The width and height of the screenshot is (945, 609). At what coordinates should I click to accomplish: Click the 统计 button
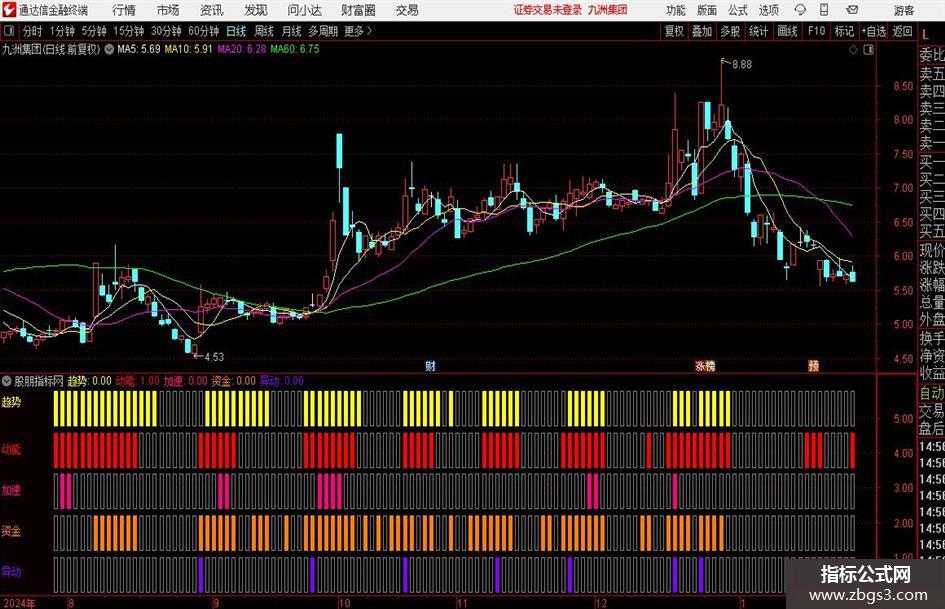tap(758, 31)
